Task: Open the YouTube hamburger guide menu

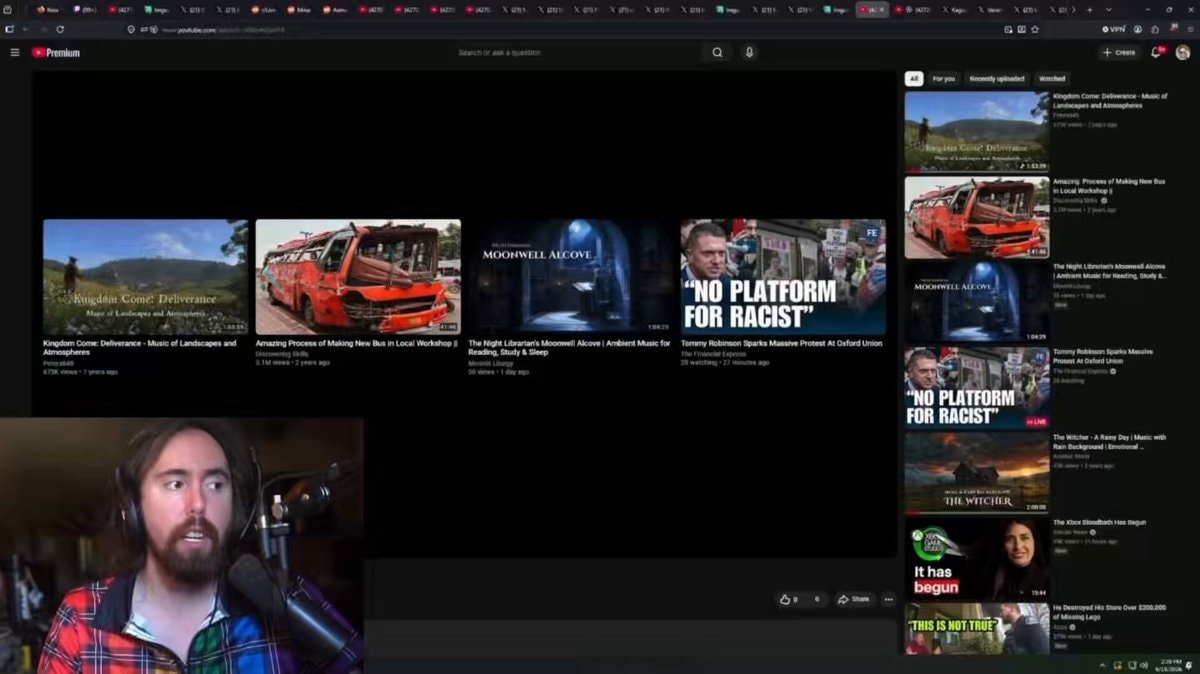Action: 15,52
